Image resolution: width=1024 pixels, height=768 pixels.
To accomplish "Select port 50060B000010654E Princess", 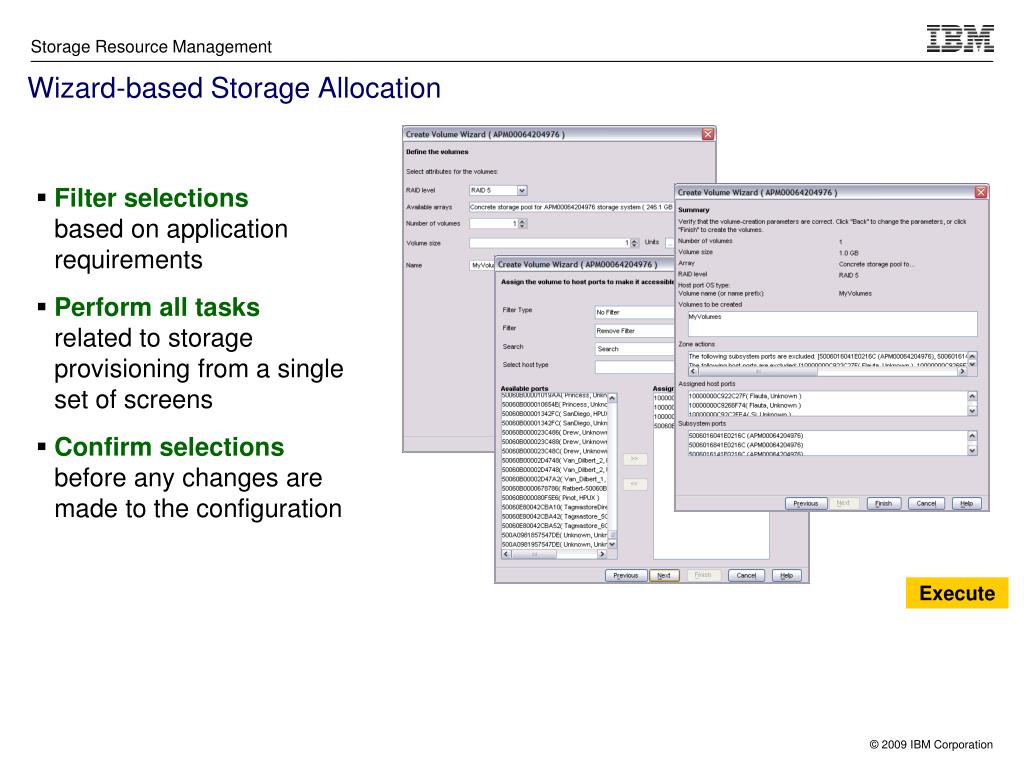I will (x=554, y=404).
